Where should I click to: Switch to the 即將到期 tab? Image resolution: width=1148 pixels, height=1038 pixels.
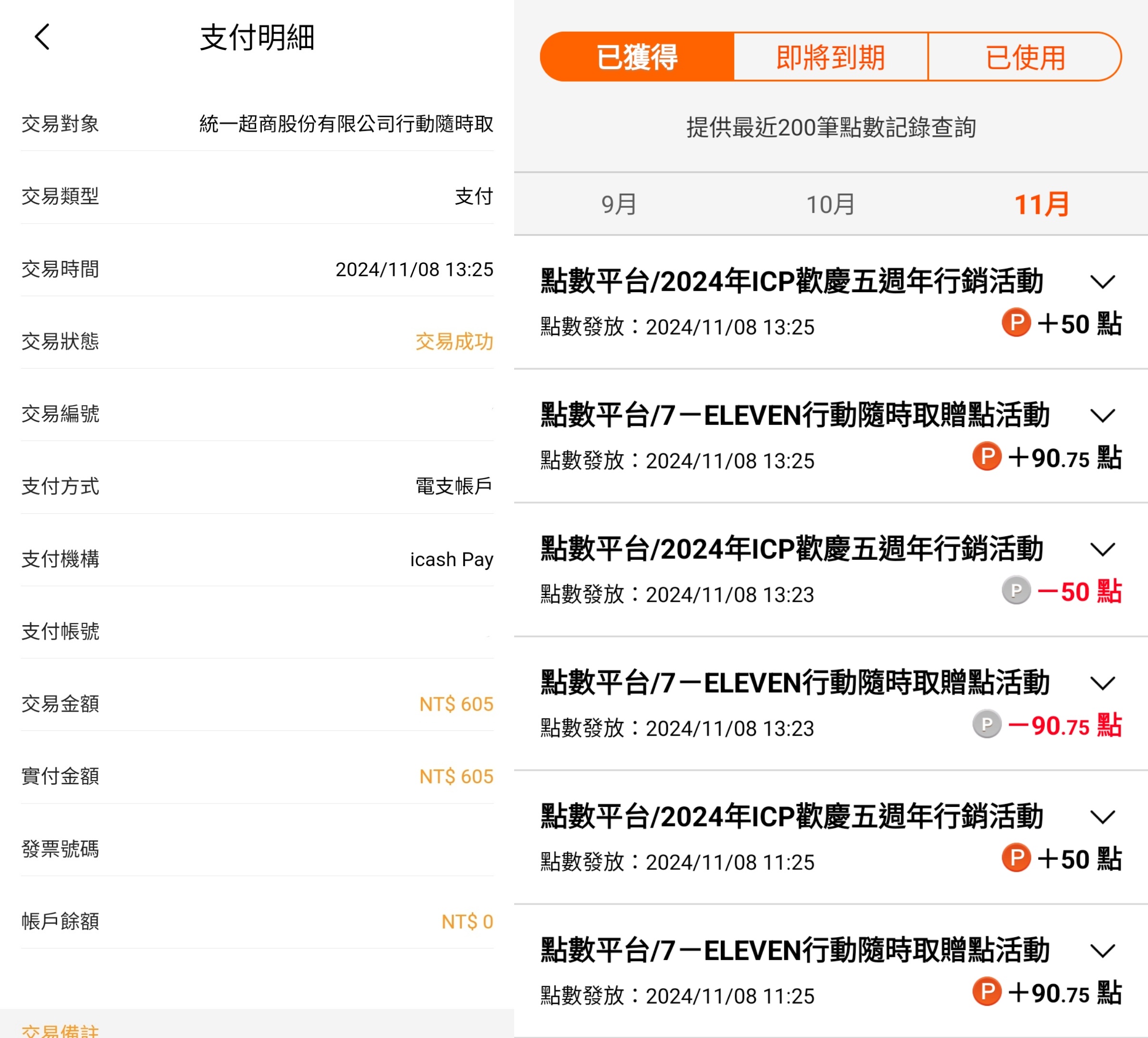click(831, 56)
